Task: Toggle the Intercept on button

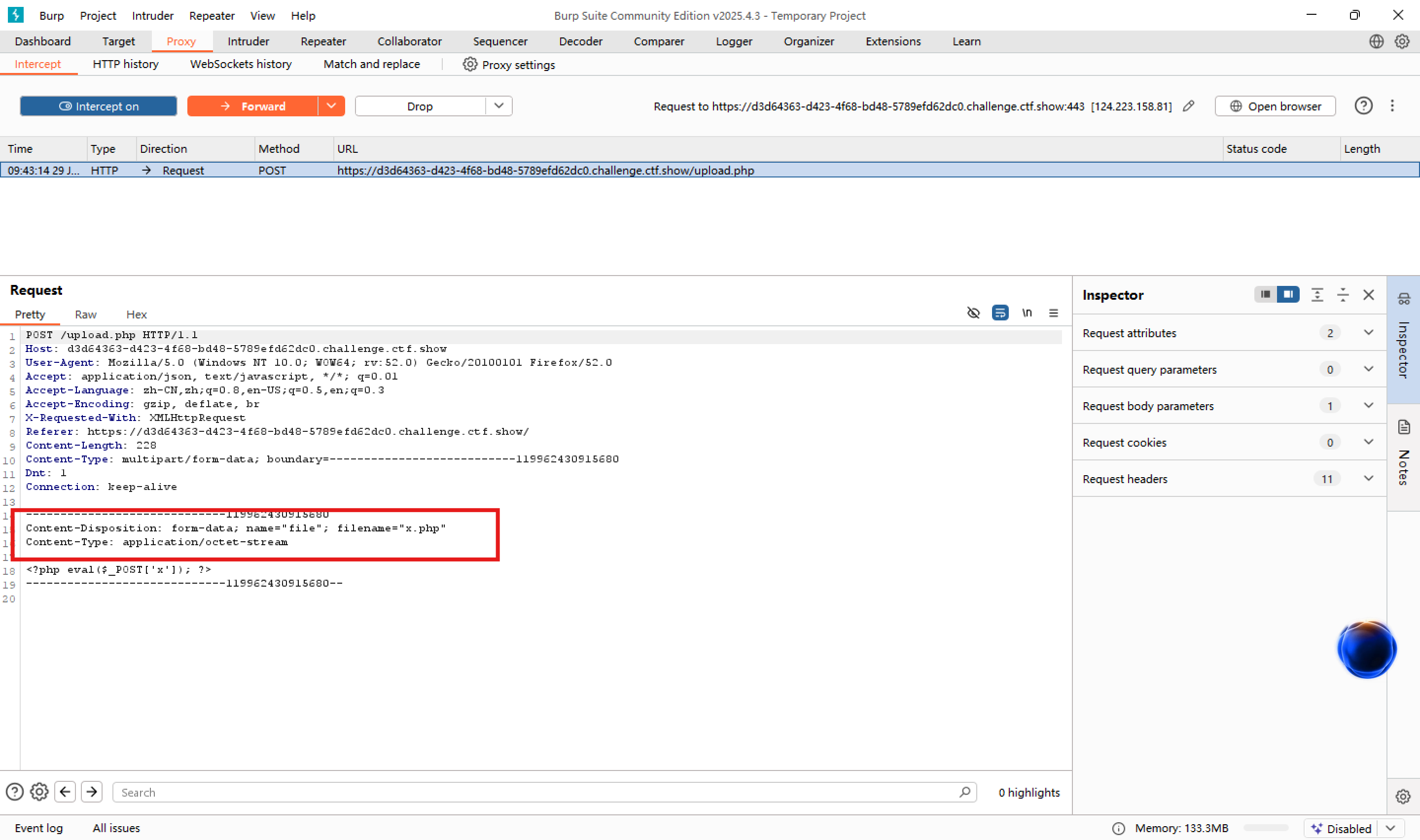Action: (x=99, y=106)
